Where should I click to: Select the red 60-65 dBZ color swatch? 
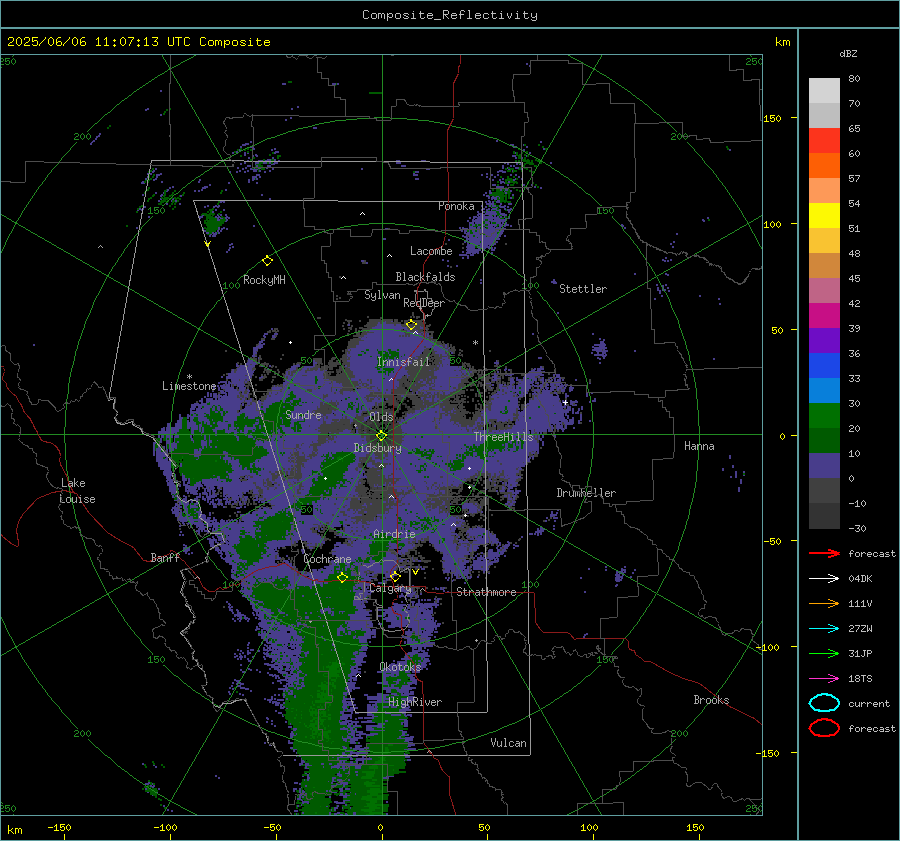pyautogui.click(x=824, y=140)
